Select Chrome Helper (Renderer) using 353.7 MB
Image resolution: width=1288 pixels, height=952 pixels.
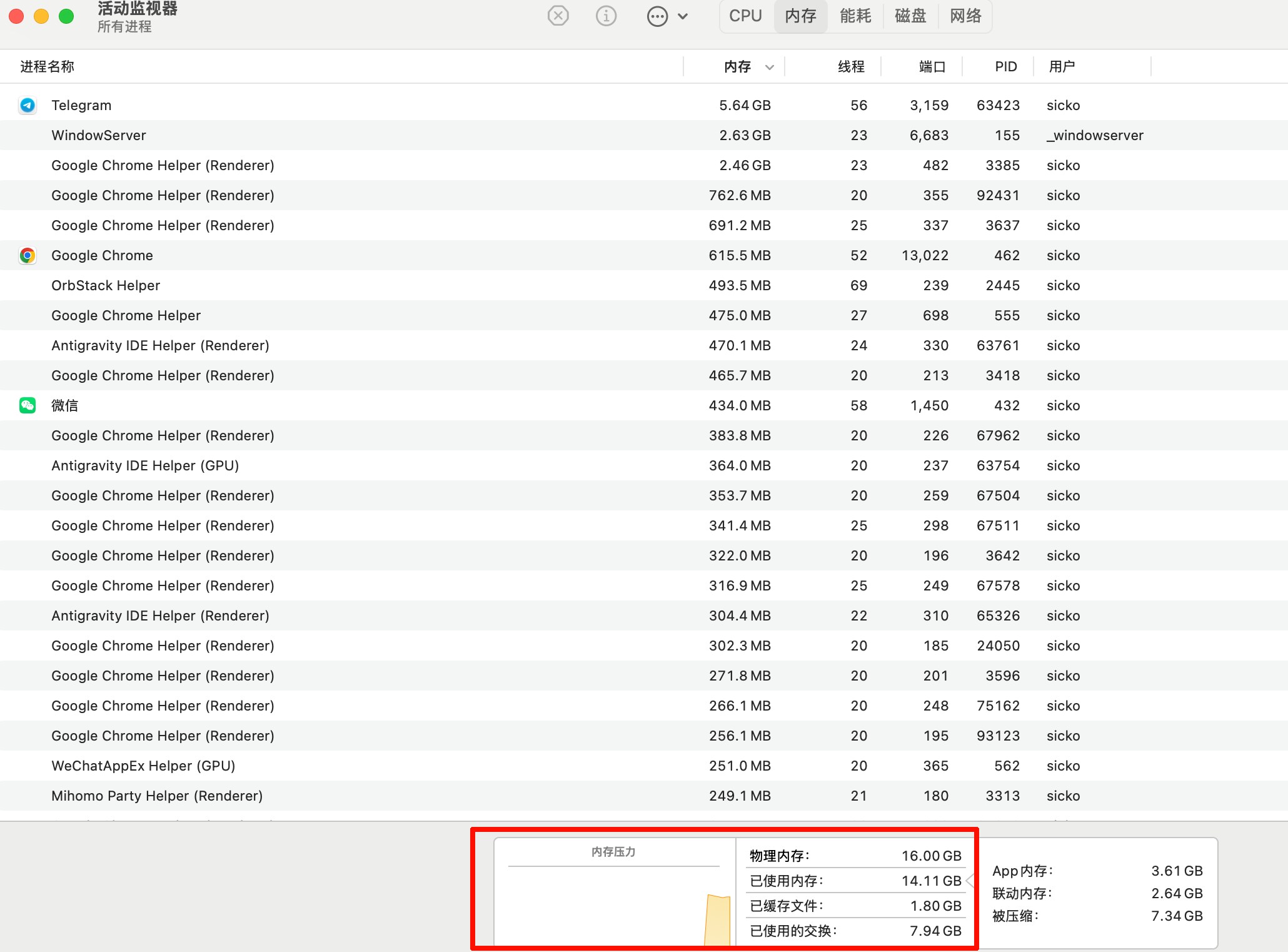point(644,495)
